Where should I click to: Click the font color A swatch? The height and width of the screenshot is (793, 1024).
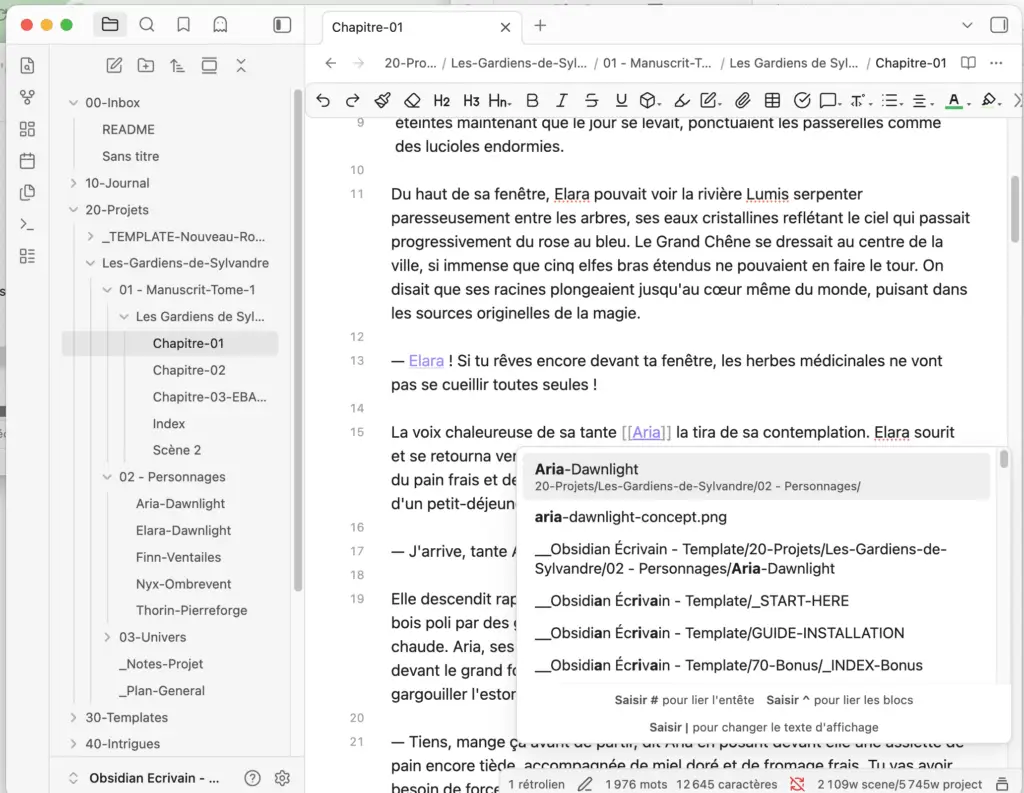point(954,100)
